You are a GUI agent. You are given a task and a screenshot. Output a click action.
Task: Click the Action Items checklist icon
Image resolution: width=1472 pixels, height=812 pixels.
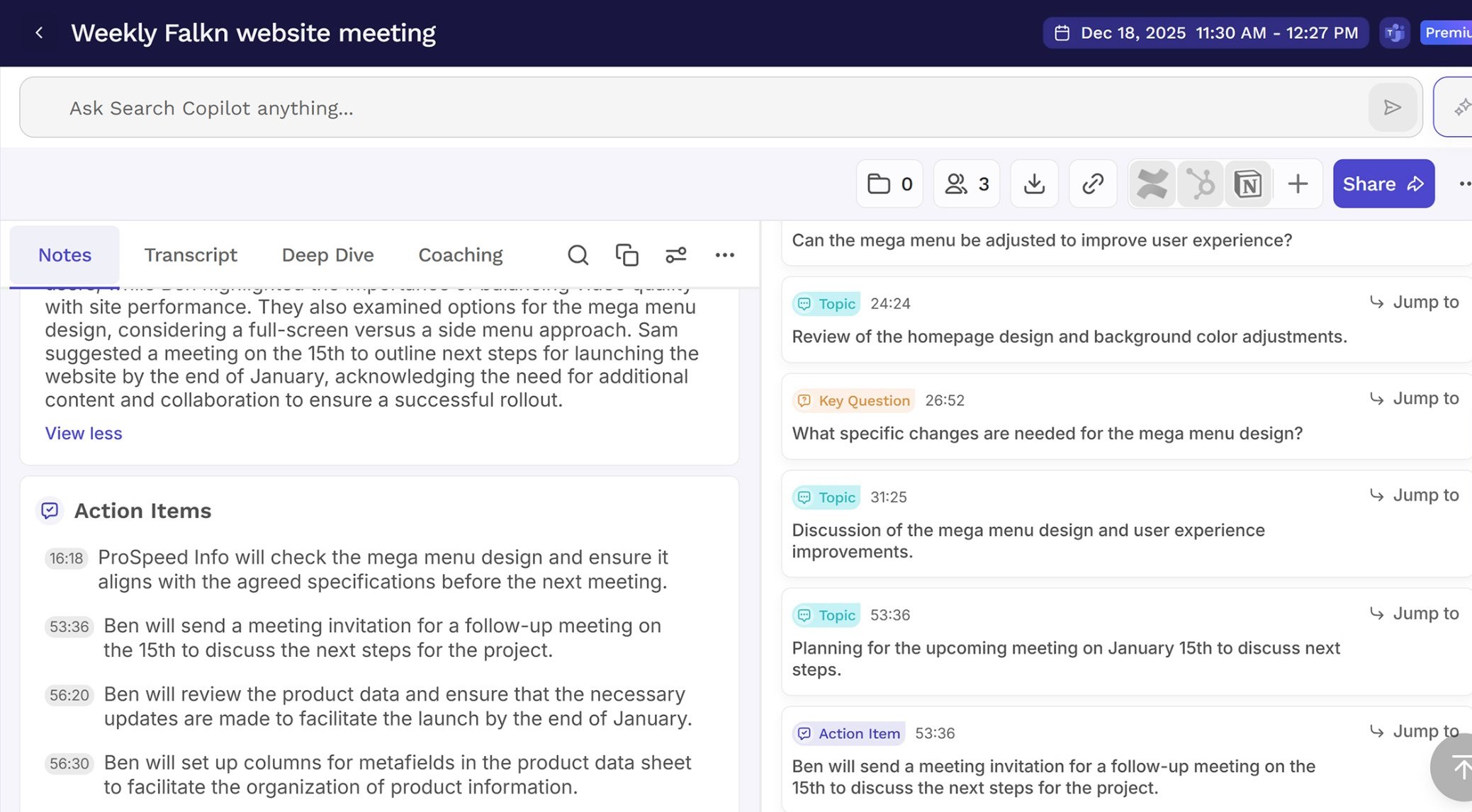tap(50, 511)
